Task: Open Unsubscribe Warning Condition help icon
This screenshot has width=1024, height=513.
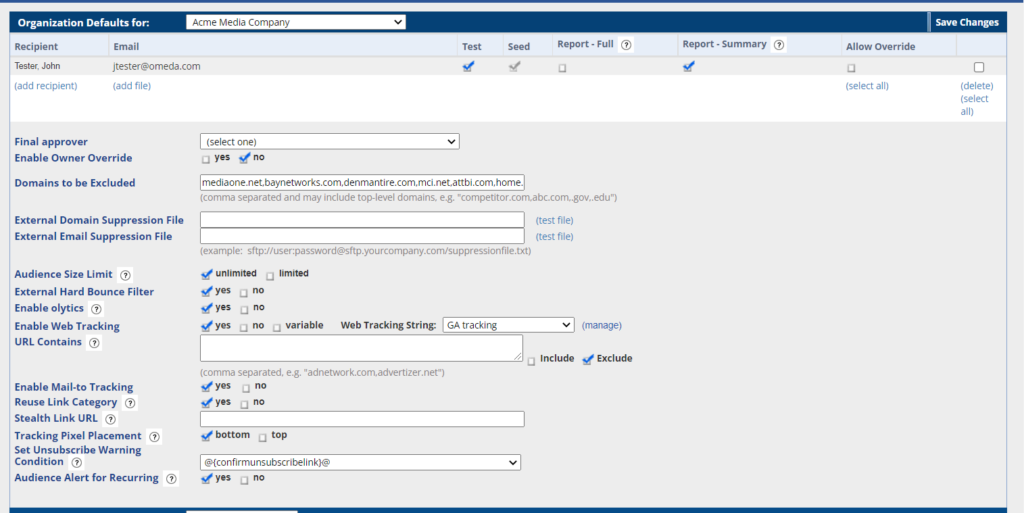Action: pyautogui.click(x=76, y=463)
